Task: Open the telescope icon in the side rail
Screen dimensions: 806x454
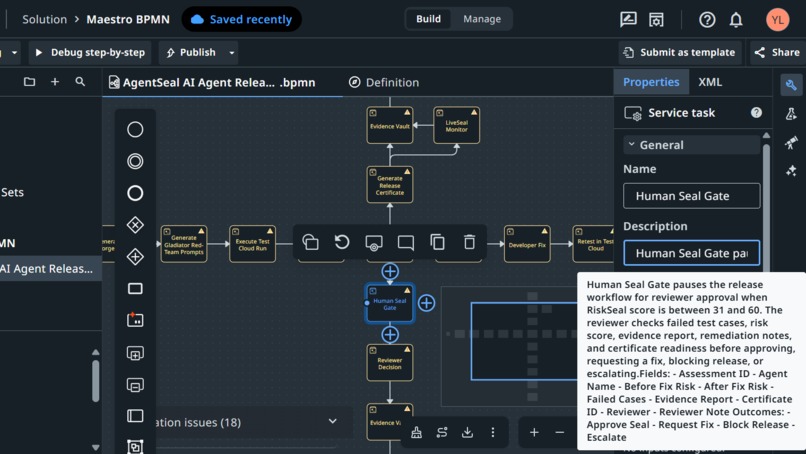Action: click(x=791, y=142)
